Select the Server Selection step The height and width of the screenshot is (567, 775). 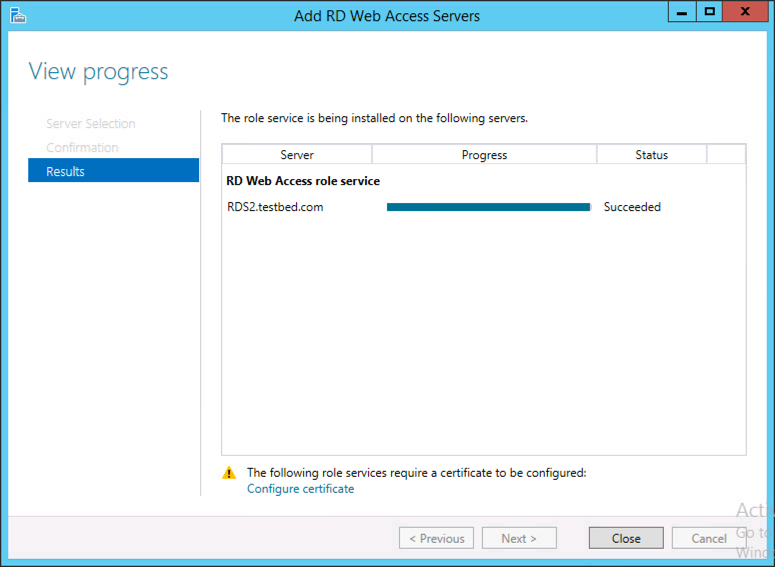(91, 124)
